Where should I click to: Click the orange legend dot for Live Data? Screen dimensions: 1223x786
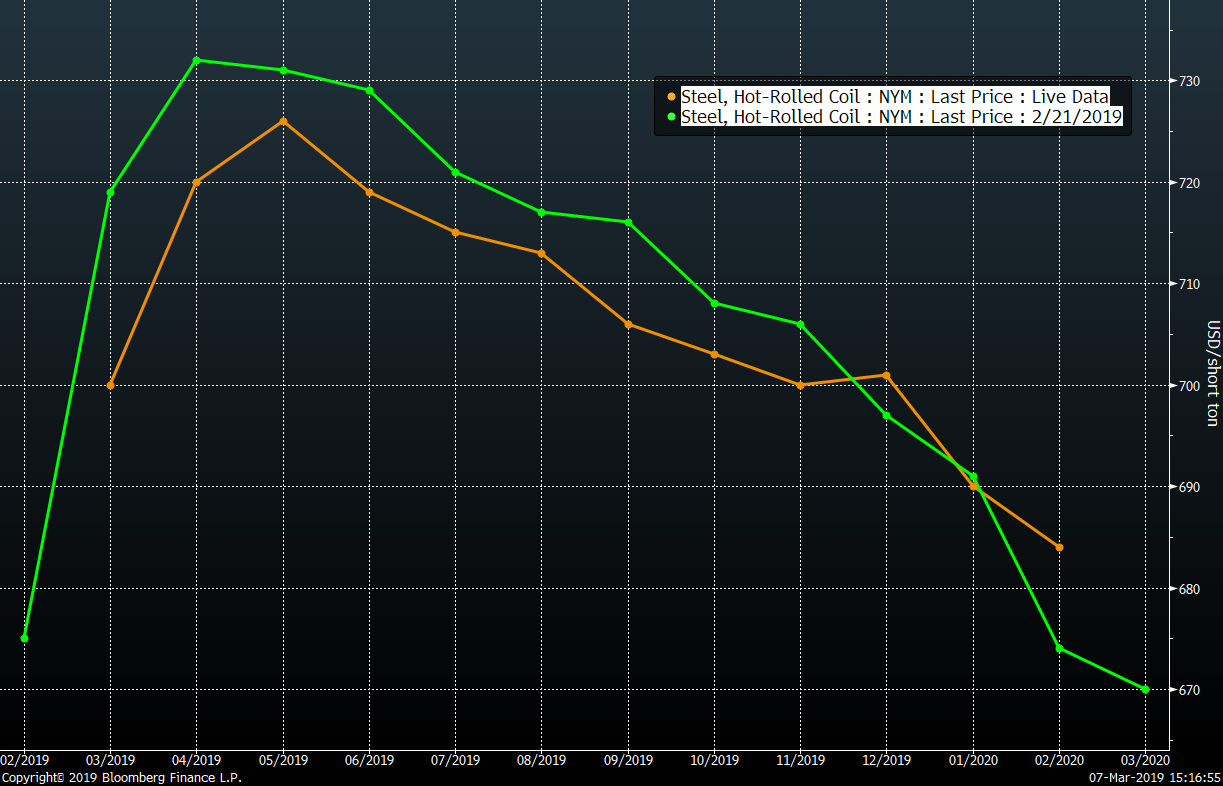pyautogui.click(x=672, y=97)
